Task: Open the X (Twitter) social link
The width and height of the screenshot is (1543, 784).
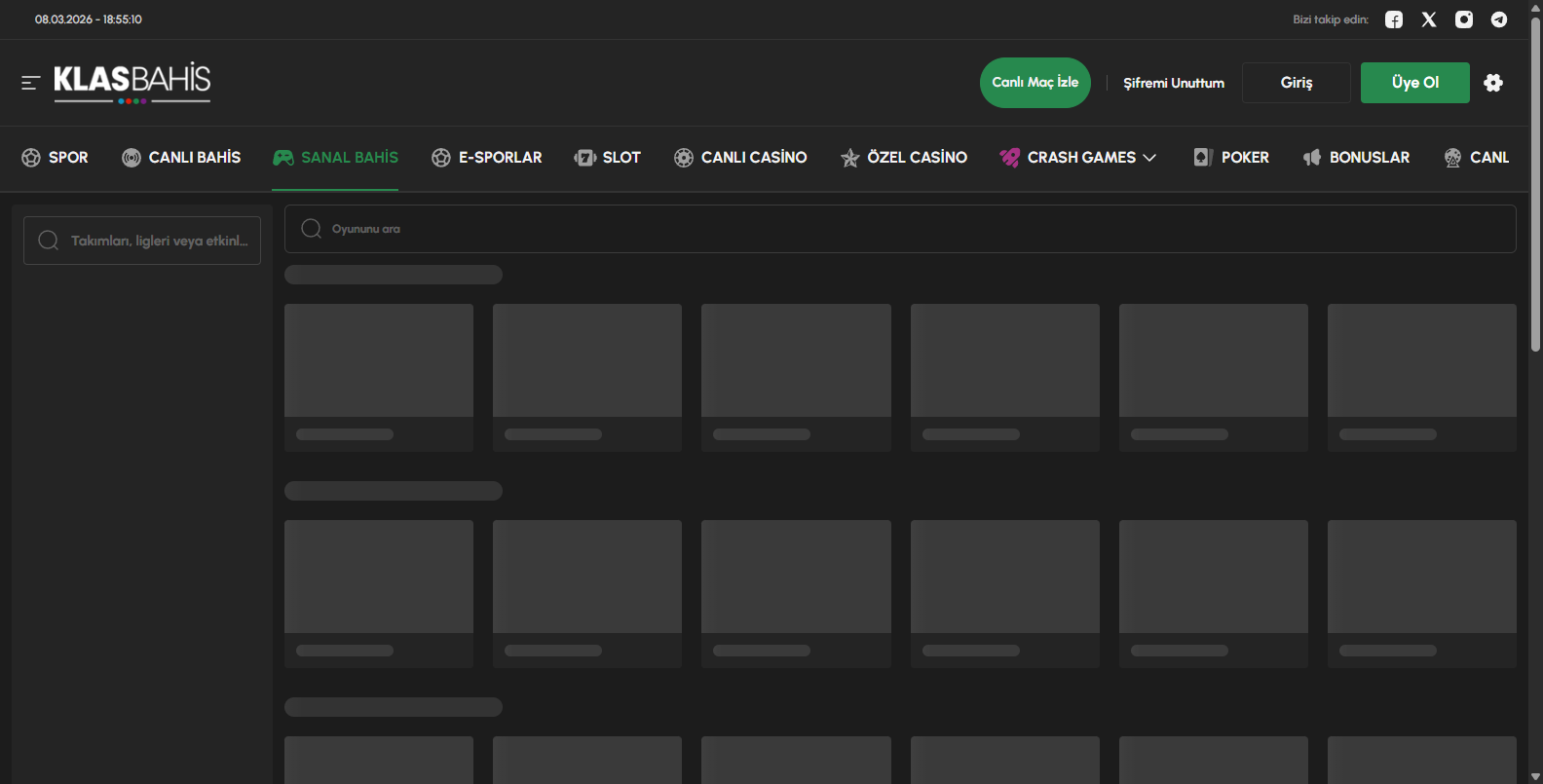Action: [1429, 19]
